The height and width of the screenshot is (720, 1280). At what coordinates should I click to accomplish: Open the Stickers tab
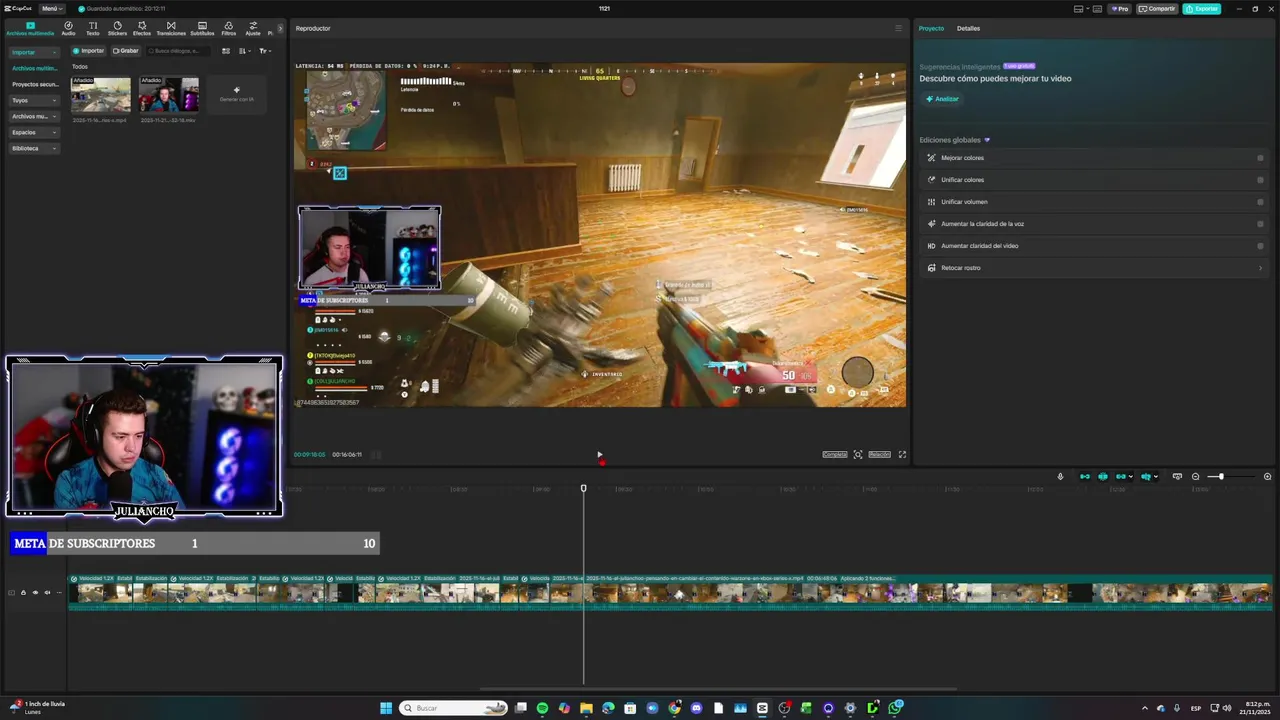(117, 28)
